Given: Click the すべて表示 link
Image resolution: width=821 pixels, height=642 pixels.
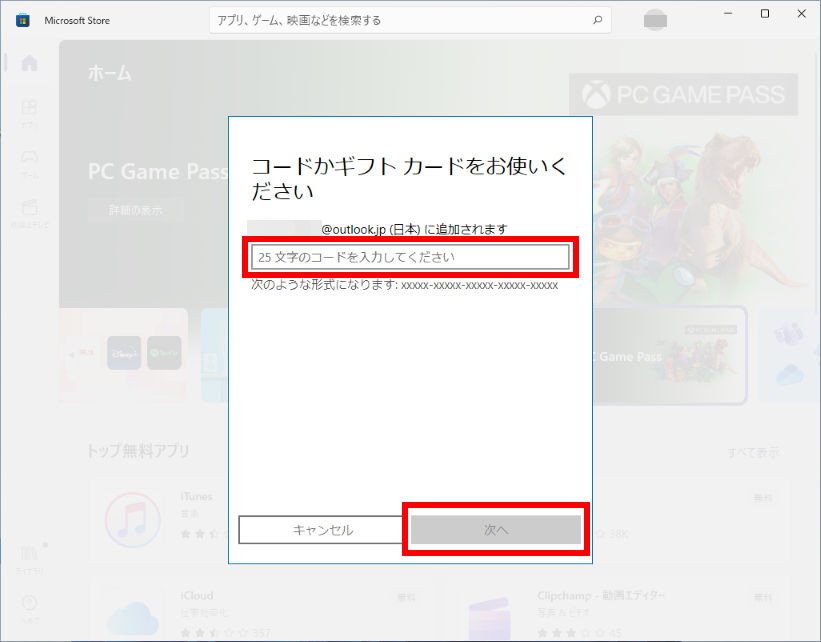Looking at the screenshot, I should (753, 452).
